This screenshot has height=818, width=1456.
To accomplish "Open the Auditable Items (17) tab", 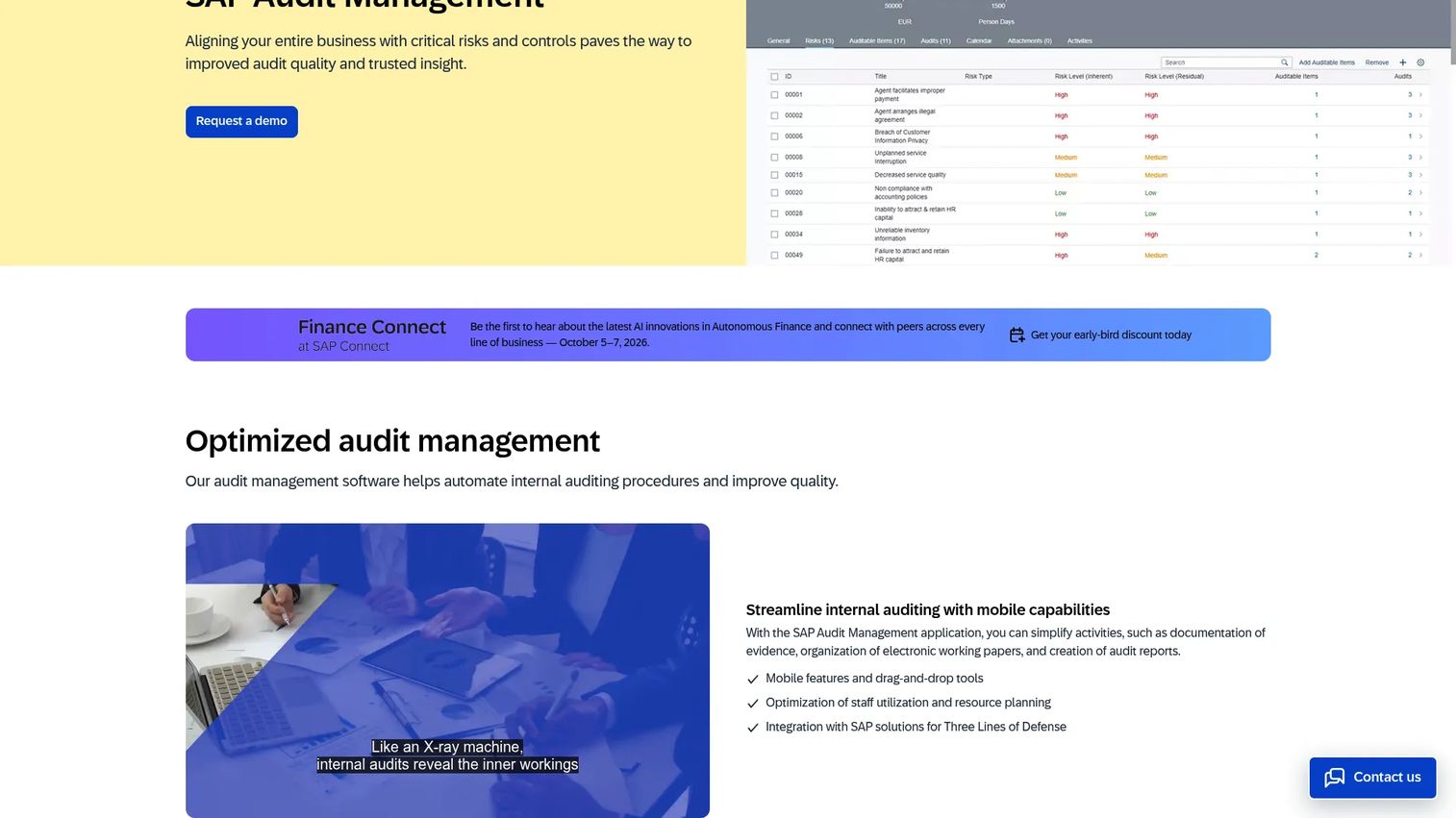I will pyautogui.click(x=877, y=41).
